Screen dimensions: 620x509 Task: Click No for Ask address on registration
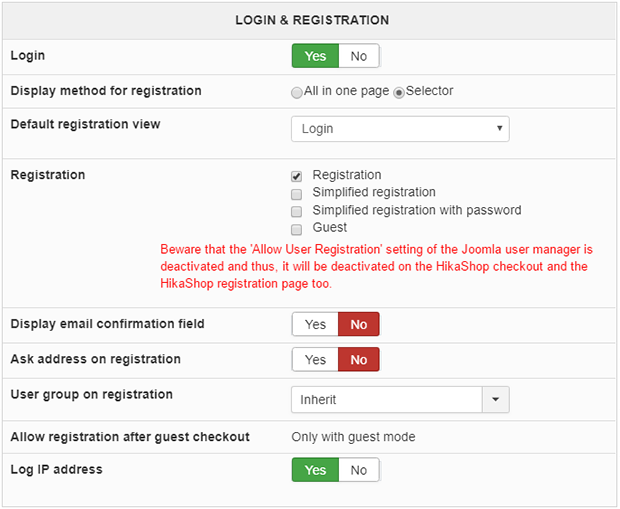coord(359,359)
